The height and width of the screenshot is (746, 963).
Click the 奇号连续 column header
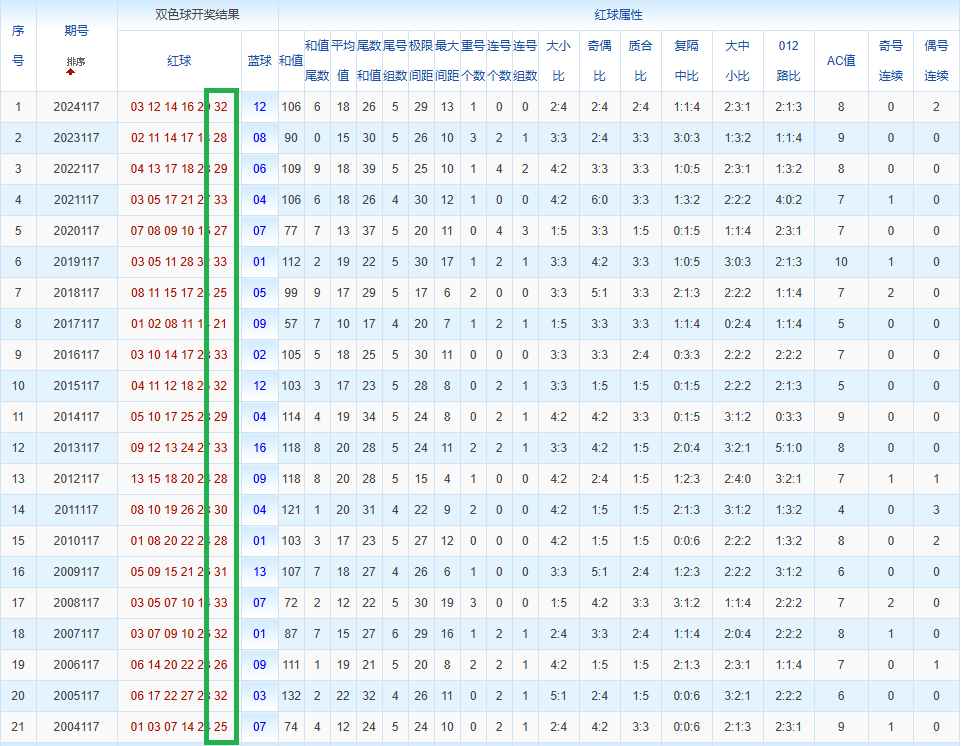pos(891,61)
